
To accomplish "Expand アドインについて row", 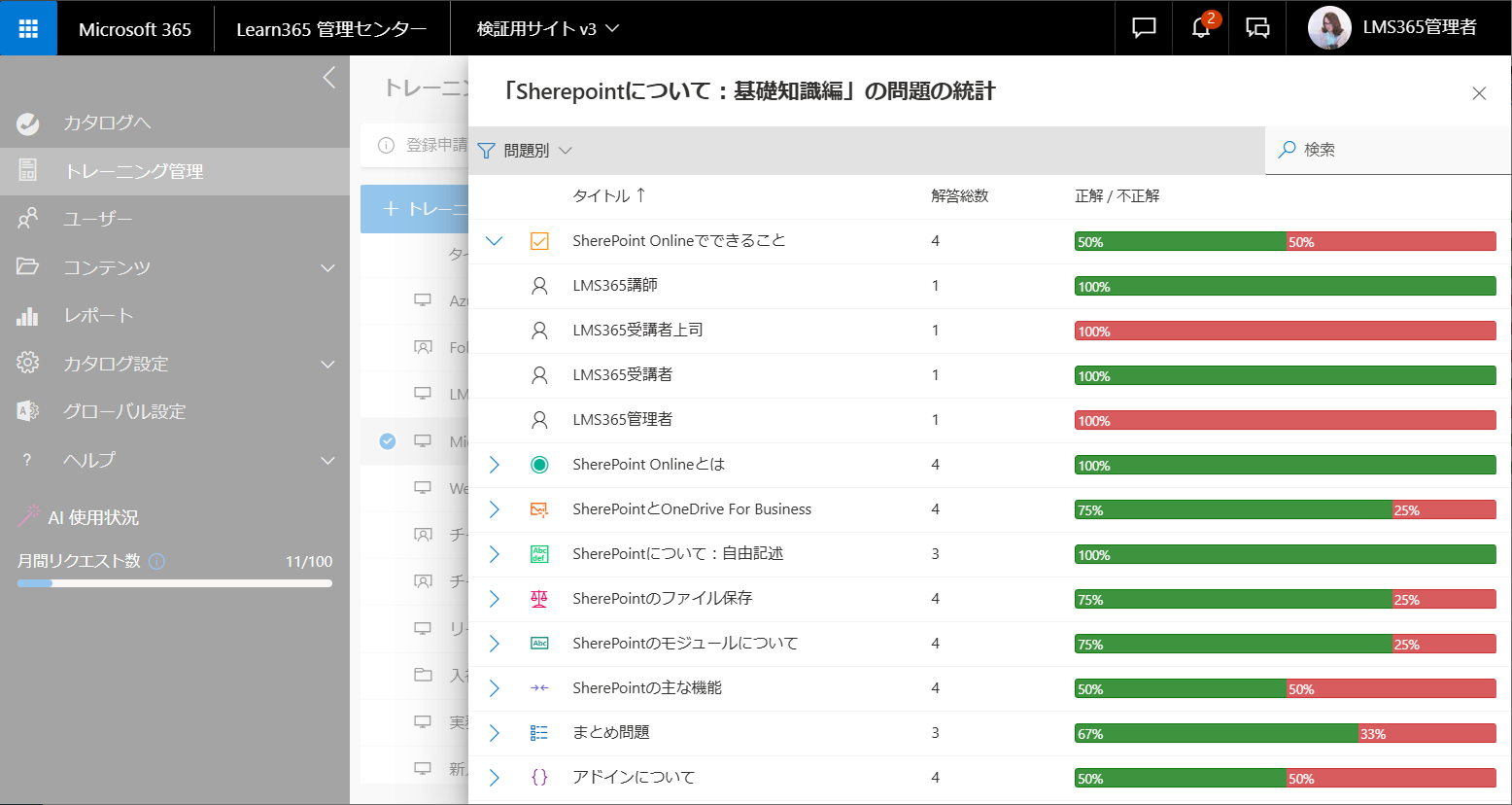I will coord(495,778).
